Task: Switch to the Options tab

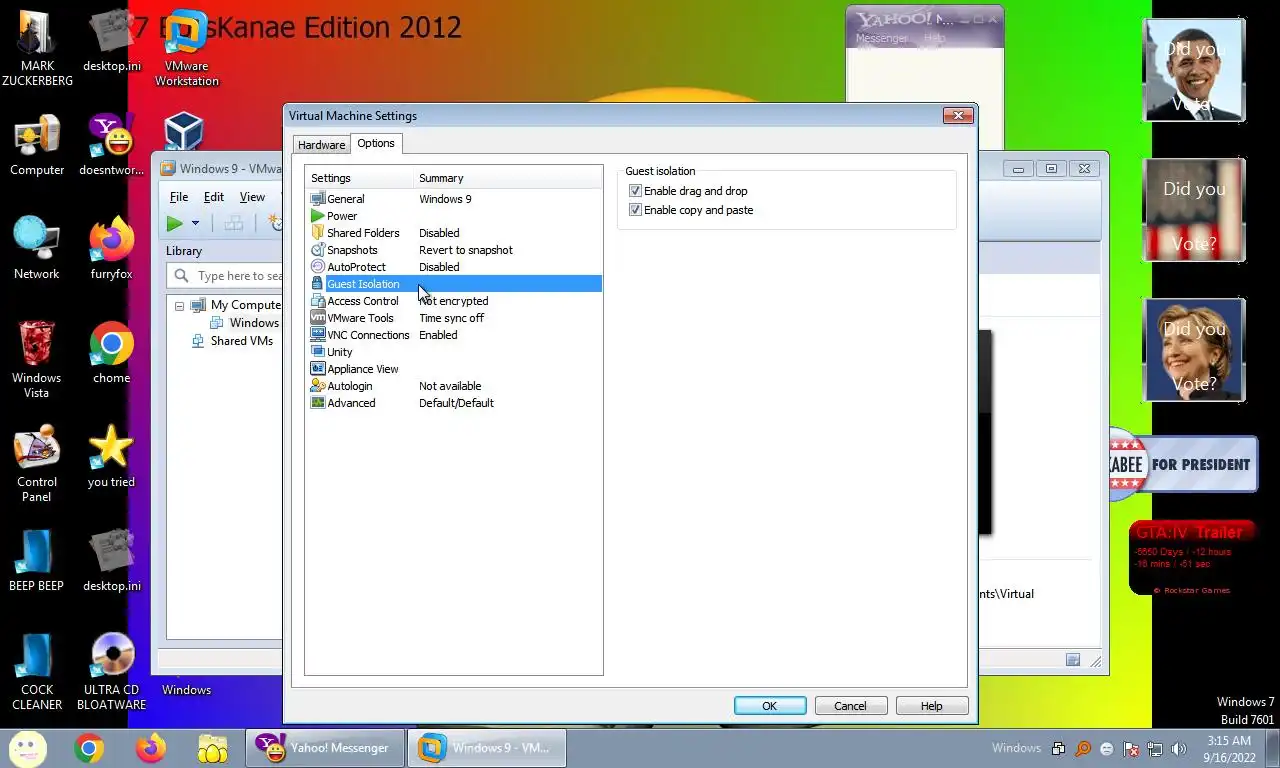Action: tap(376, 143)
